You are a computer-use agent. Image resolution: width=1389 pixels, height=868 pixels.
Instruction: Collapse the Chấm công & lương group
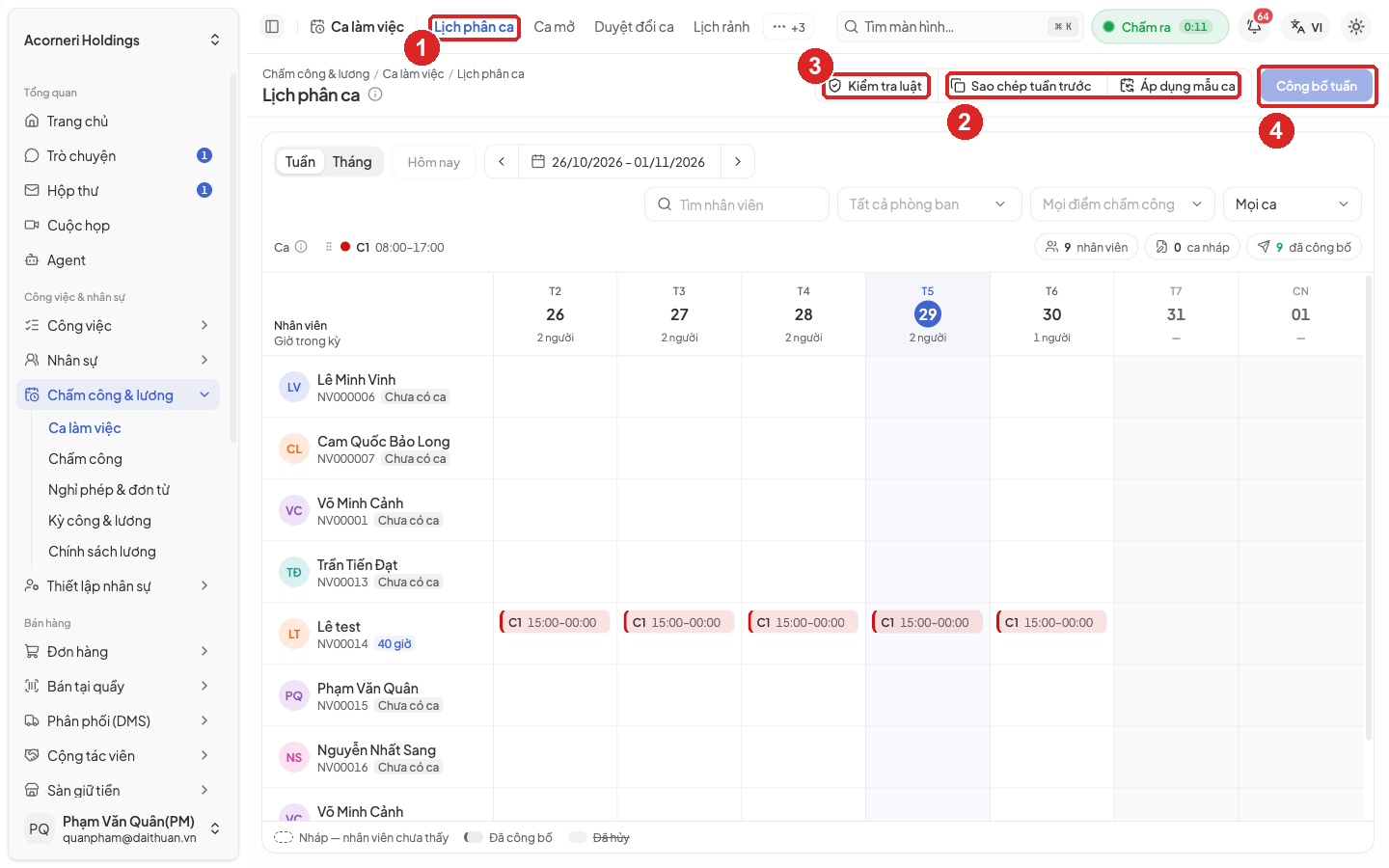point(119,395)
